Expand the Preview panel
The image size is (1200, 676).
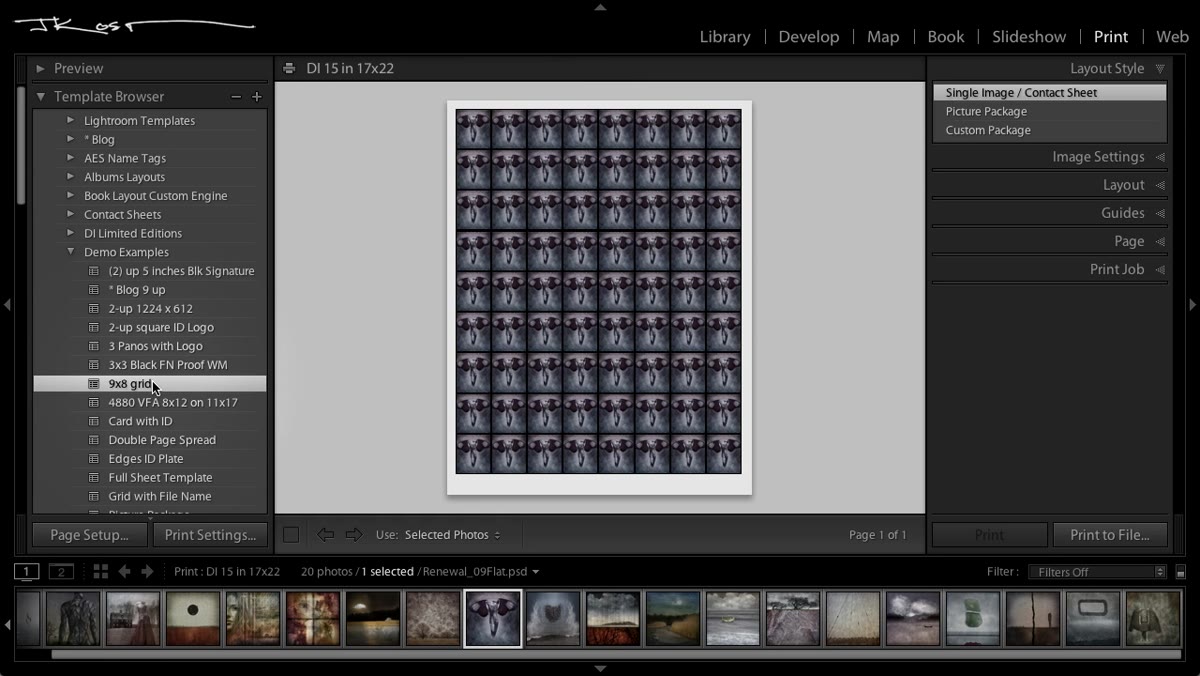click(x=40, y=69)
